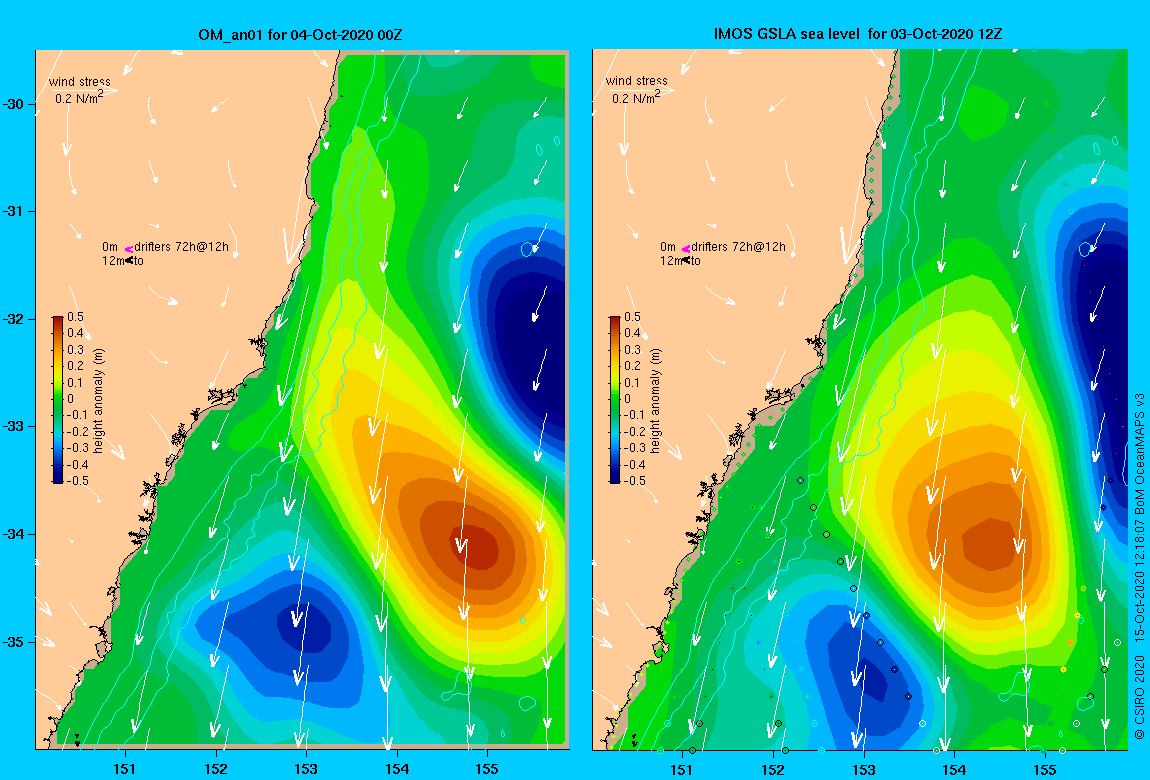Viewport: 1150px width, 780px height.
Task: Click orange-red eddy core on right map
Action: pos(990,544)
